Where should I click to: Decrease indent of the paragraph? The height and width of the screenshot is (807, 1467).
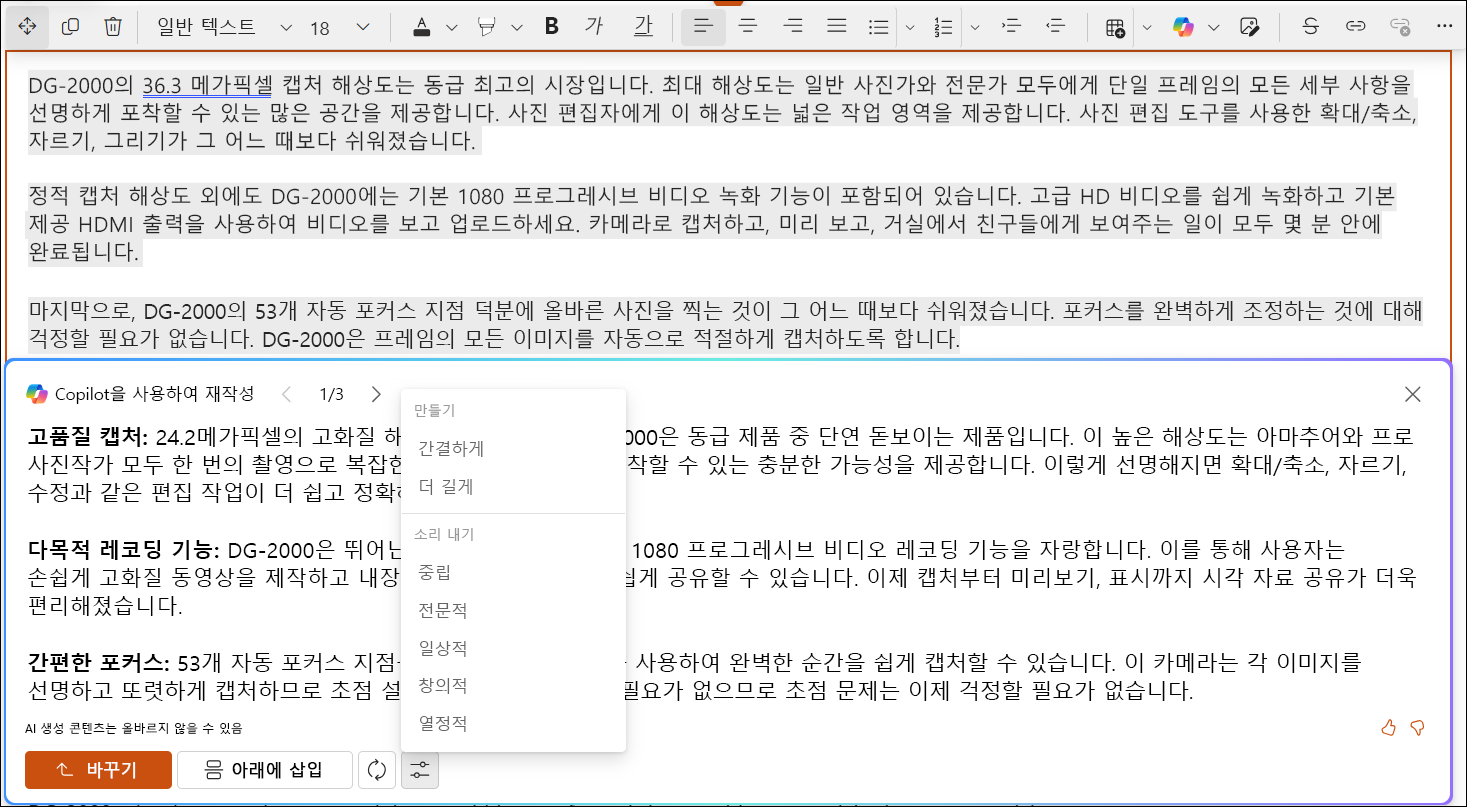click(1054, 27)
